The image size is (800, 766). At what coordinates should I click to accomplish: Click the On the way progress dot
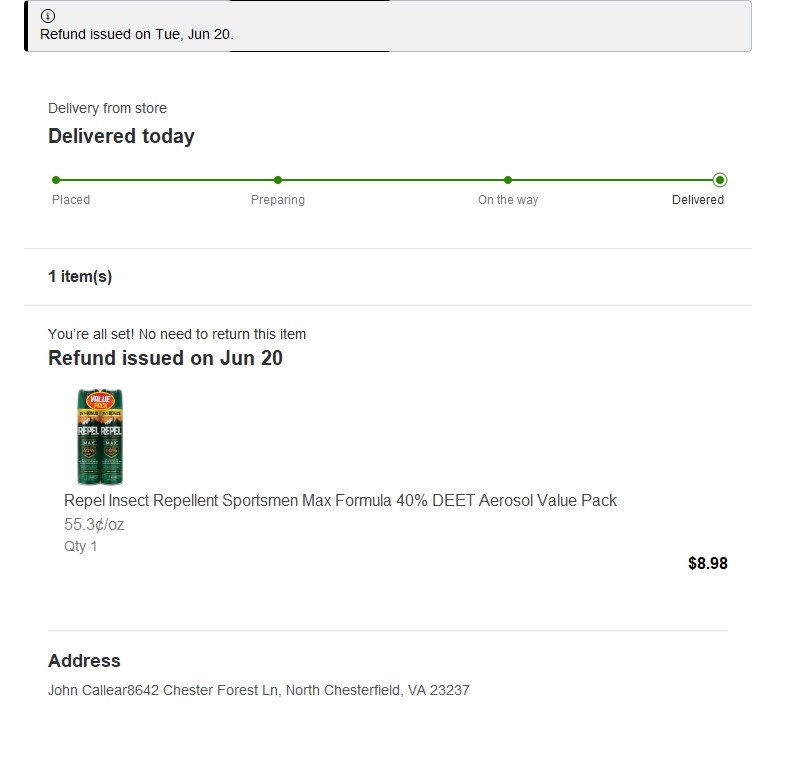pos(508,180)
